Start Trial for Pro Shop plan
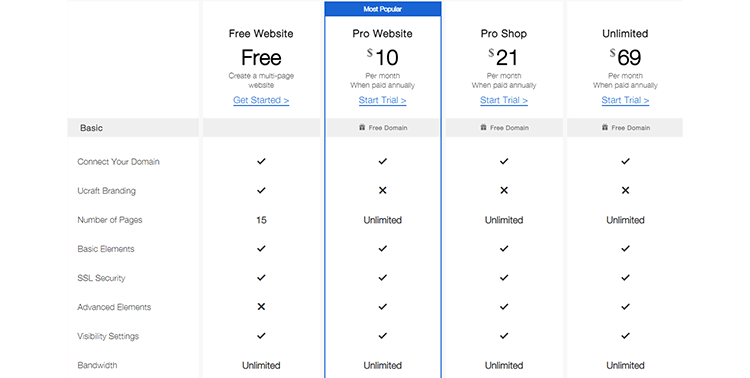This screenshot has height=378, width=750. (504, 100)
